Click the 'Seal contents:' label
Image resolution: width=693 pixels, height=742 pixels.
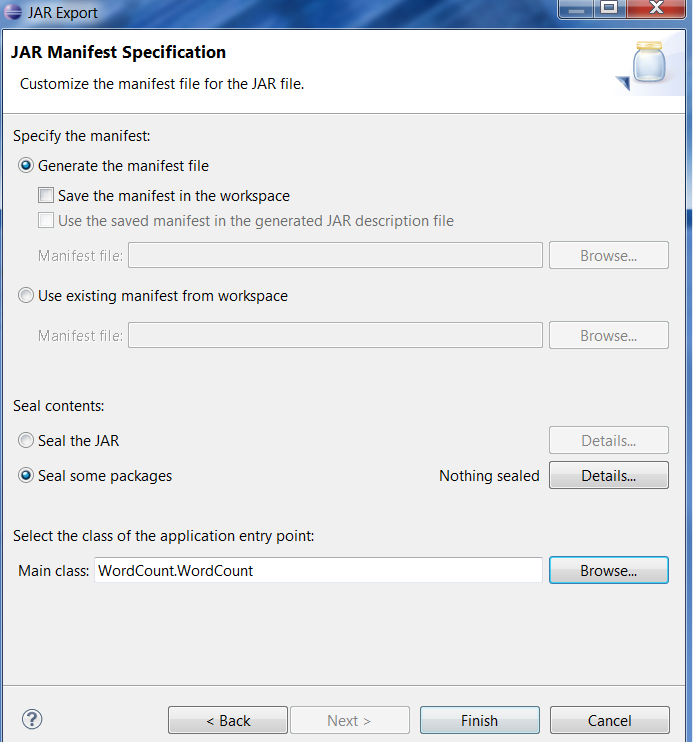(59, 406)
